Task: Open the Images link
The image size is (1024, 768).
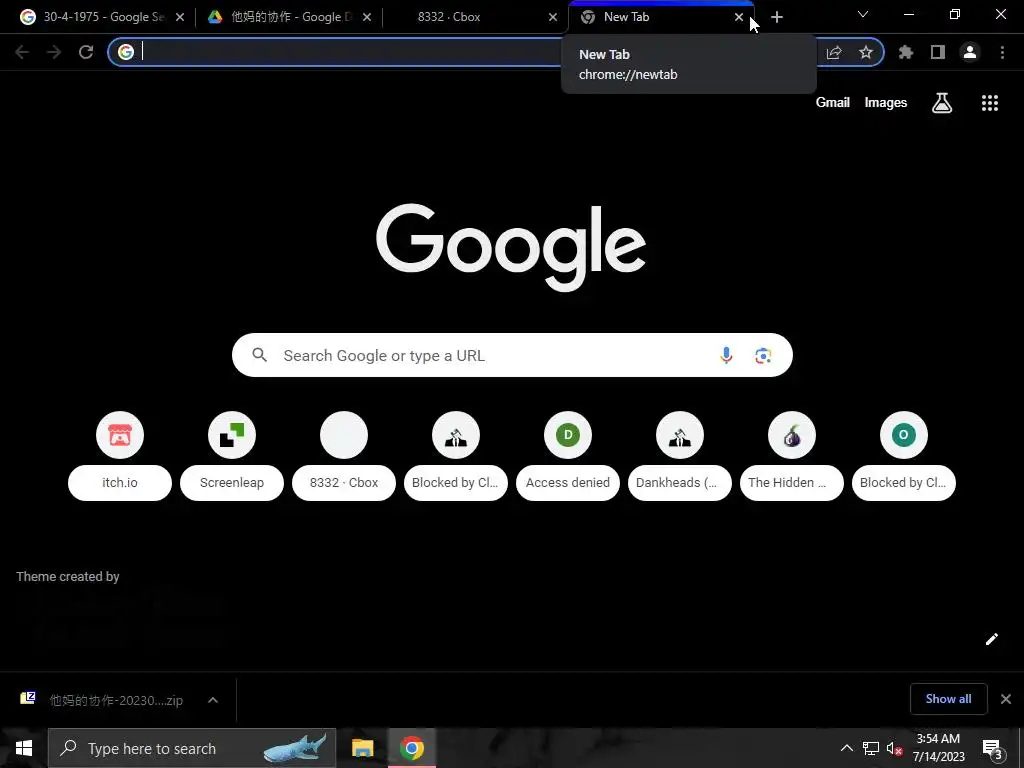Action: tap(886, 103)
